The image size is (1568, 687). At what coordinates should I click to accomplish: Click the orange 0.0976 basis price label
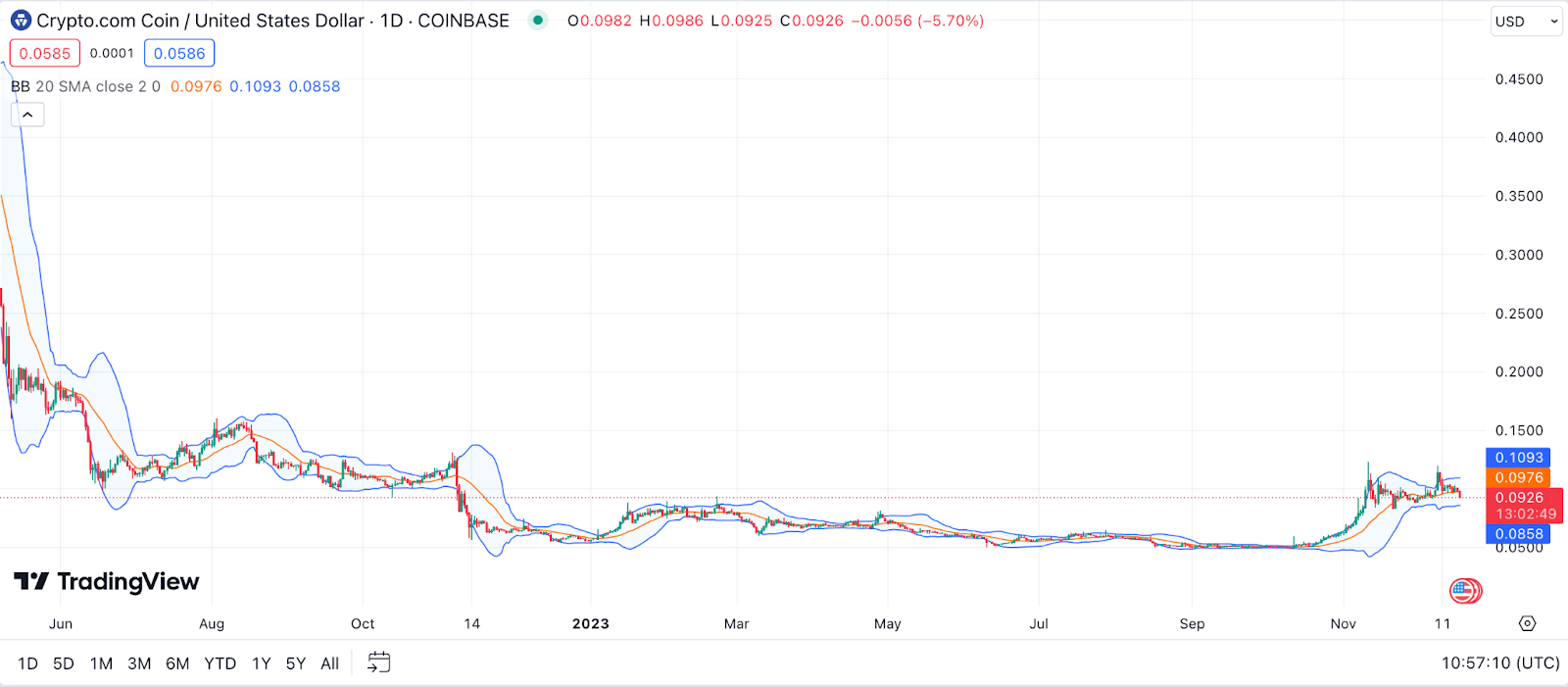1518,477
